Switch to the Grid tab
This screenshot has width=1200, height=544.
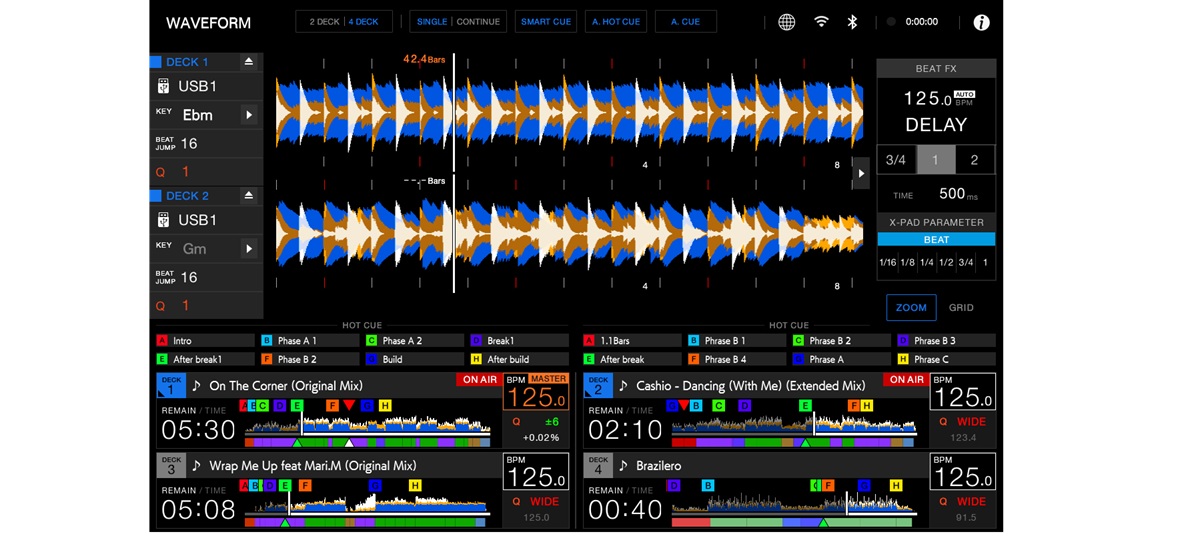961,308
